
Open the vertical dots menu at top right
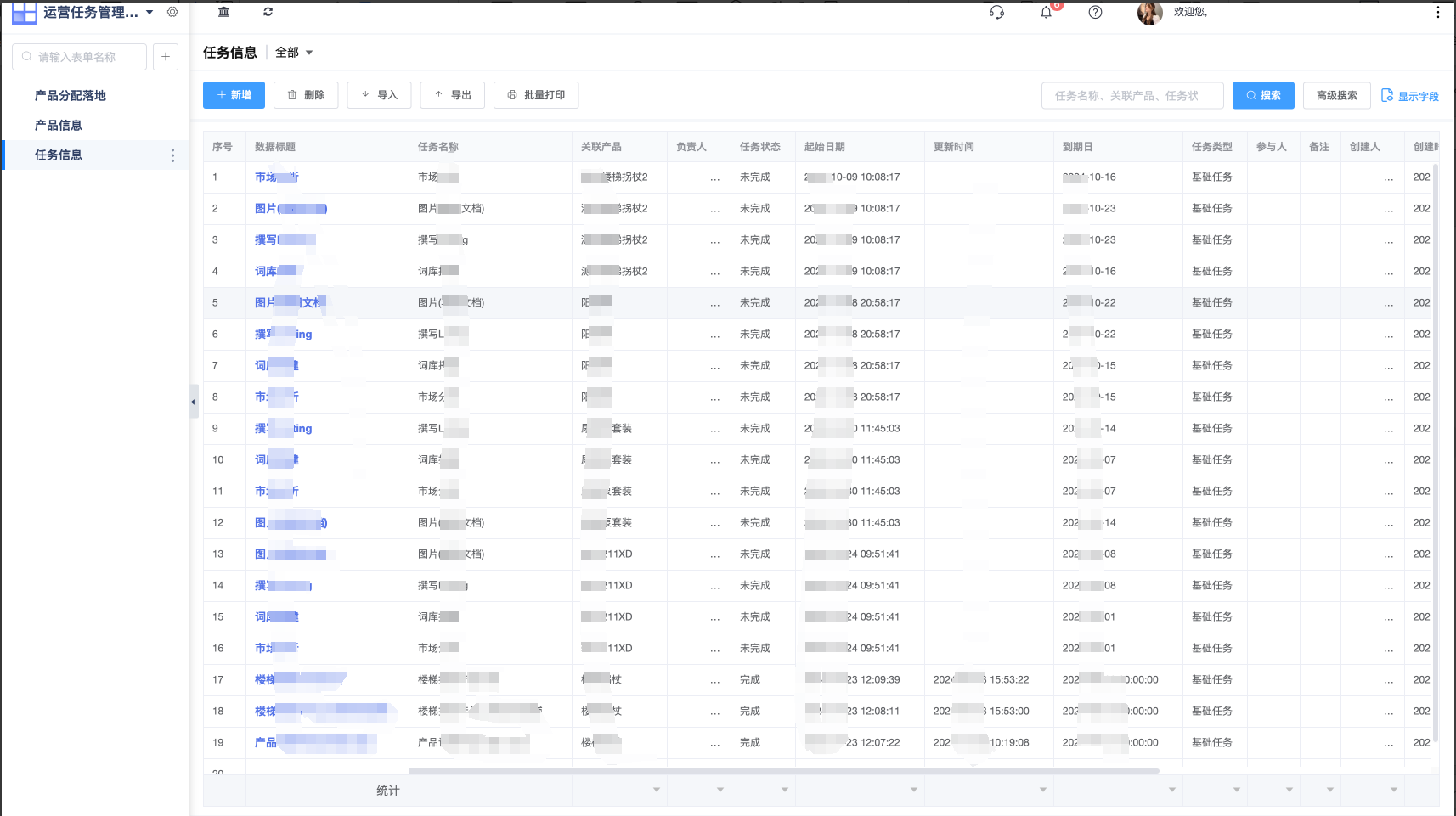click(1437, 12)
